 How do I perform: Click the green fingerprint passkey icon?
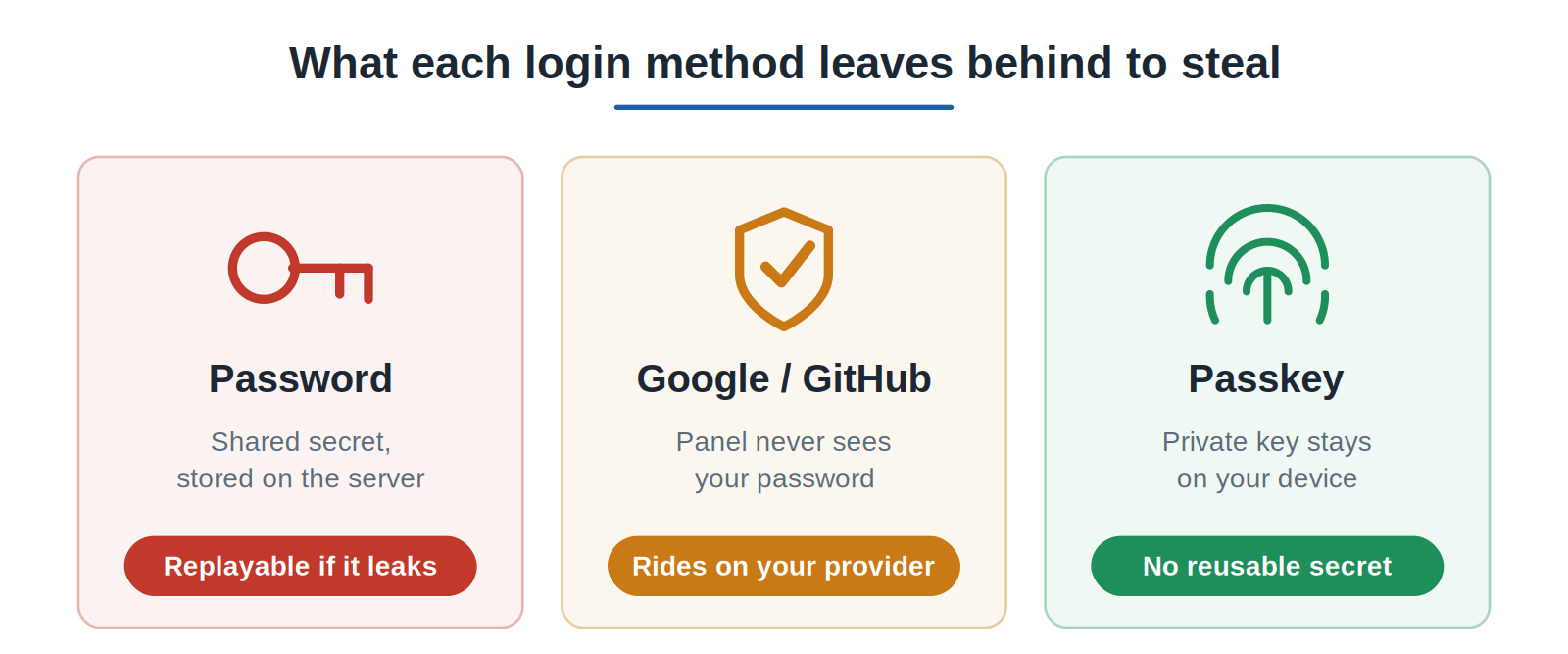click(x=1267, y=265)
